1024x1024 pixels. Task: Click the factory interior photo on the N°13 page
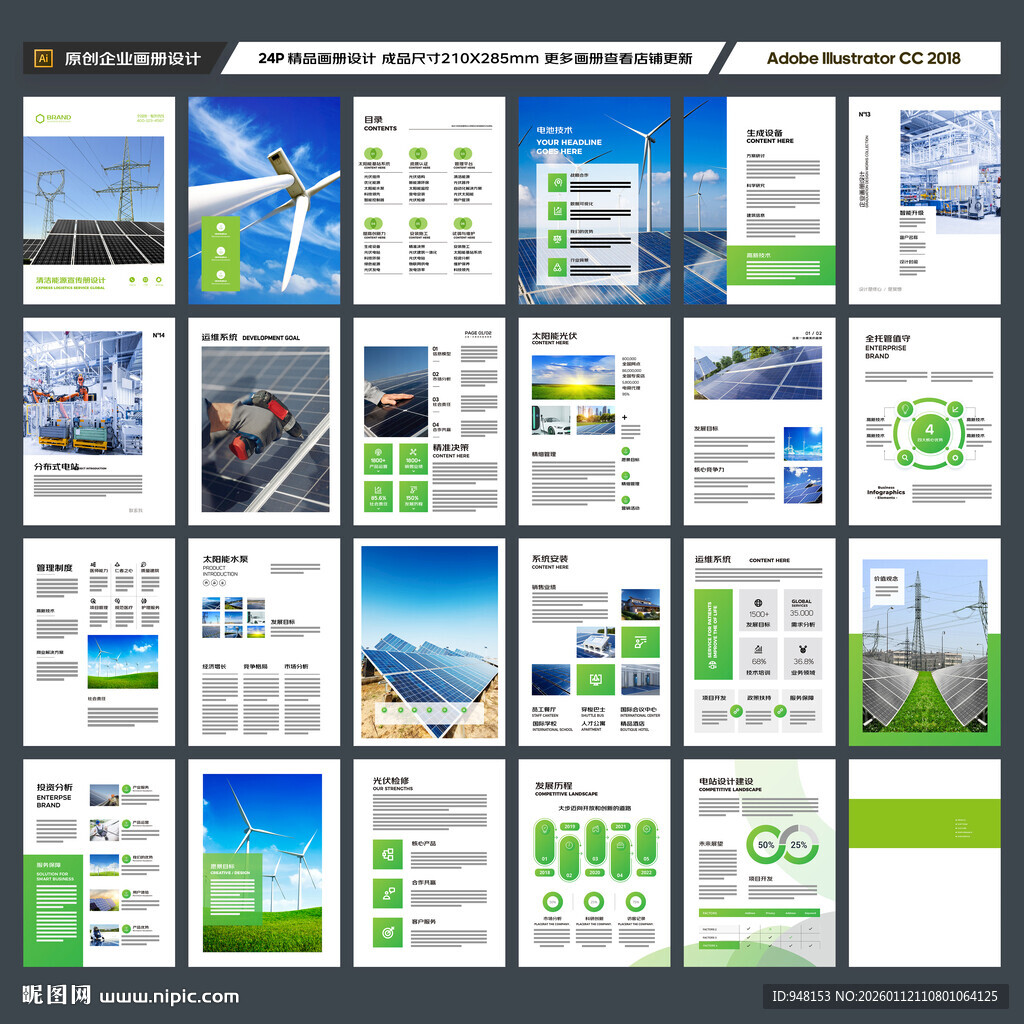tap(950, 171)
